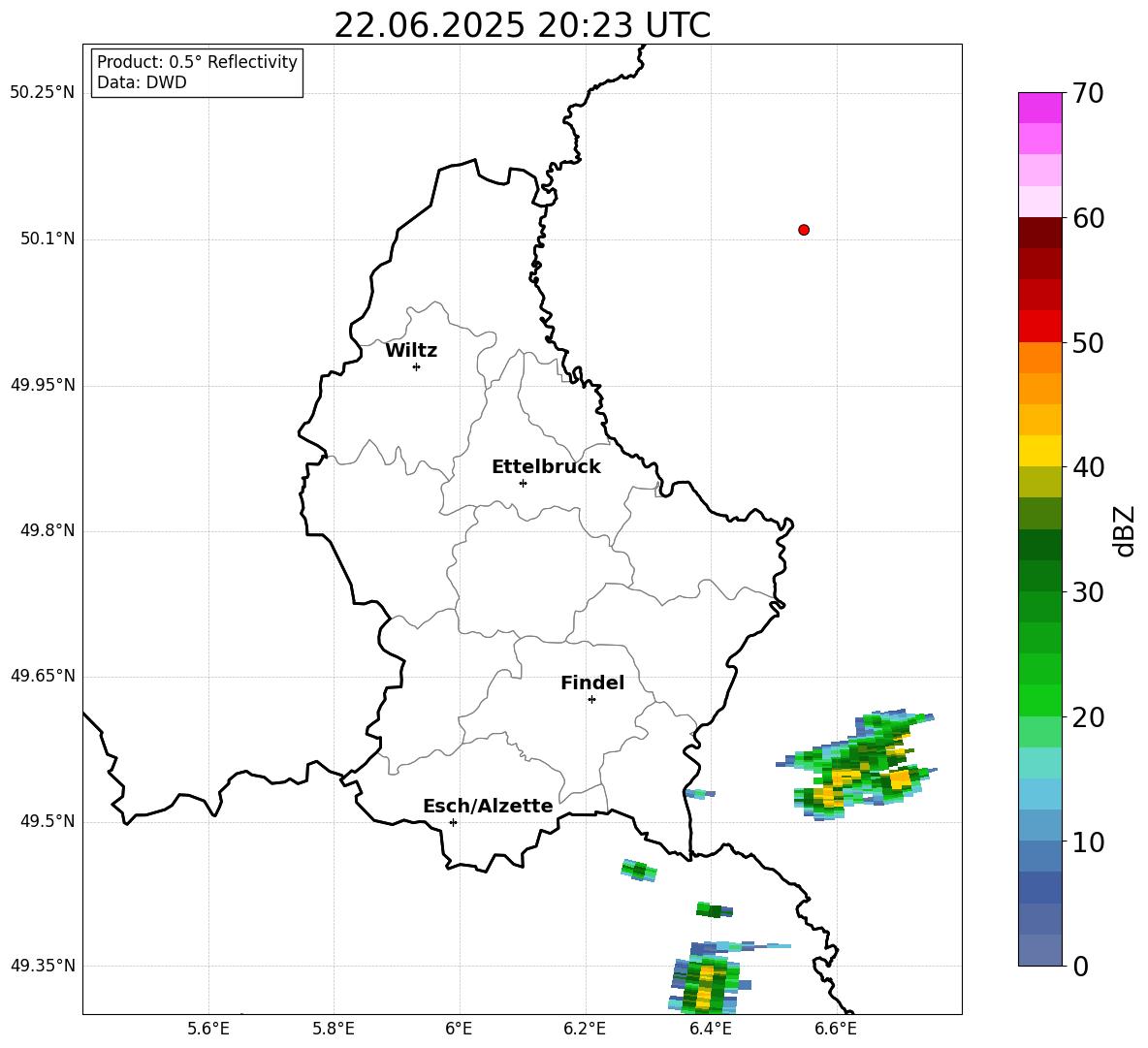Click the colorbar tick label 0
This screenshot has height=1048, width=1148.
[1081, 966]
